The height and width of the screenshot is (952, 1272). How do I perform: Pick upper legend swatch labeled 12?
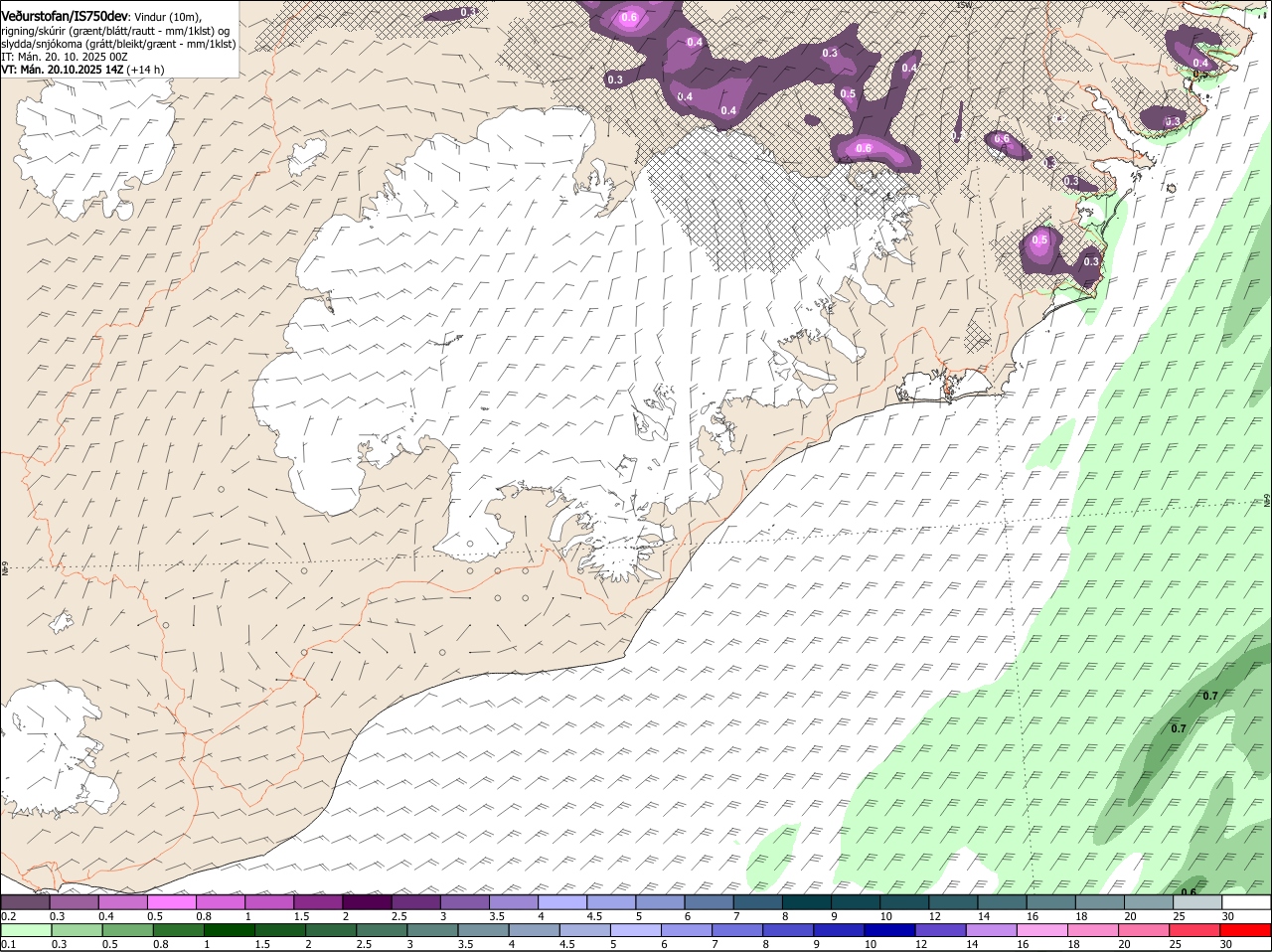pyautogui.click(x=953, y=902)
